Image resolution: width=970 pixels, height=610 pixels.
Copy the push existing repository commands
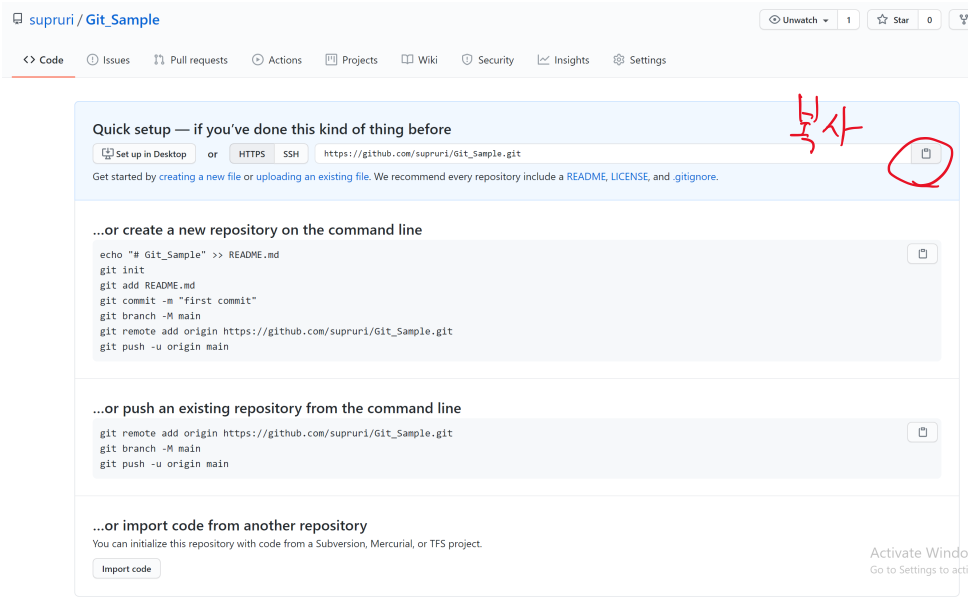point(922,432)
